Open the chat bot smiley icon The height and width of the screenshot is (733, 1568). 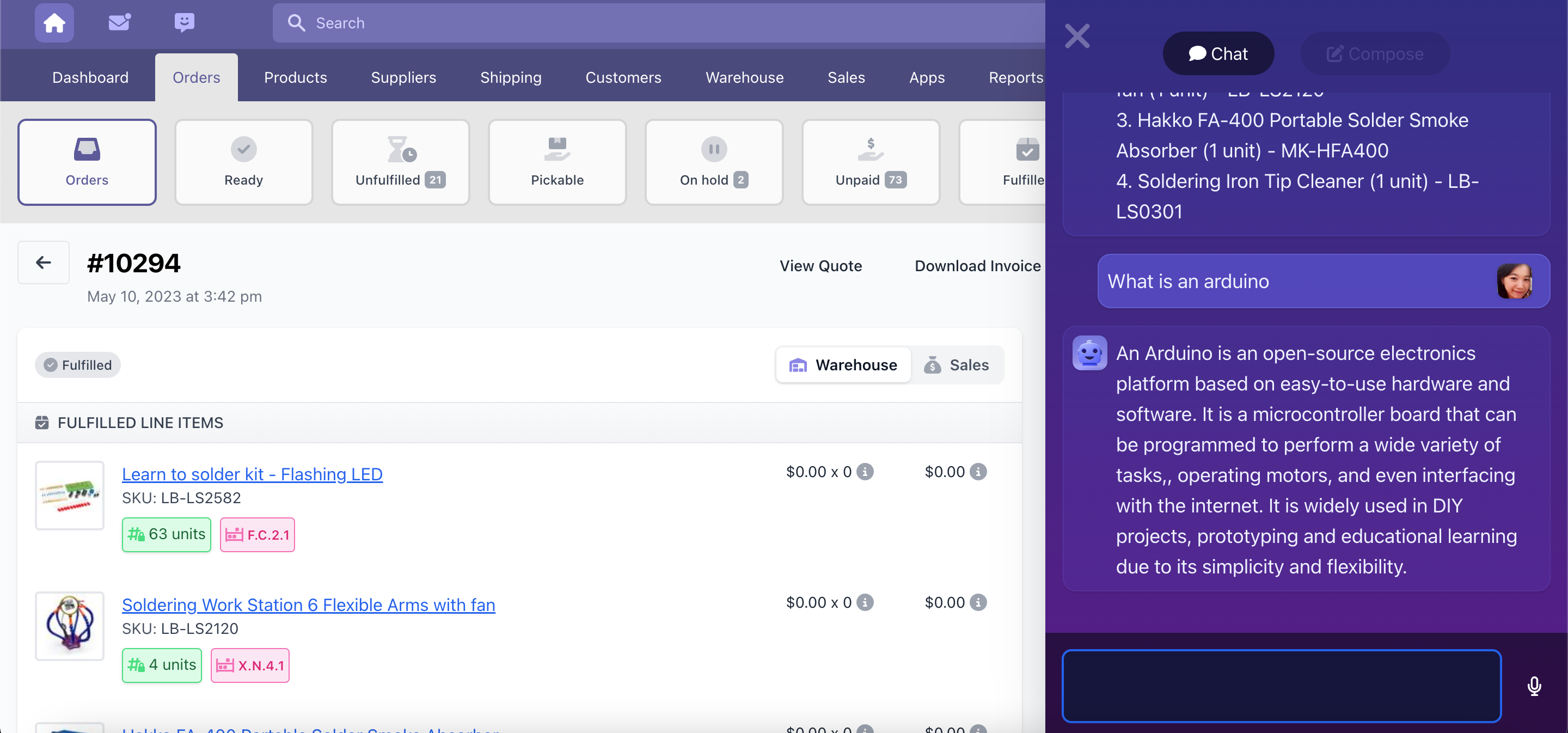184,22
